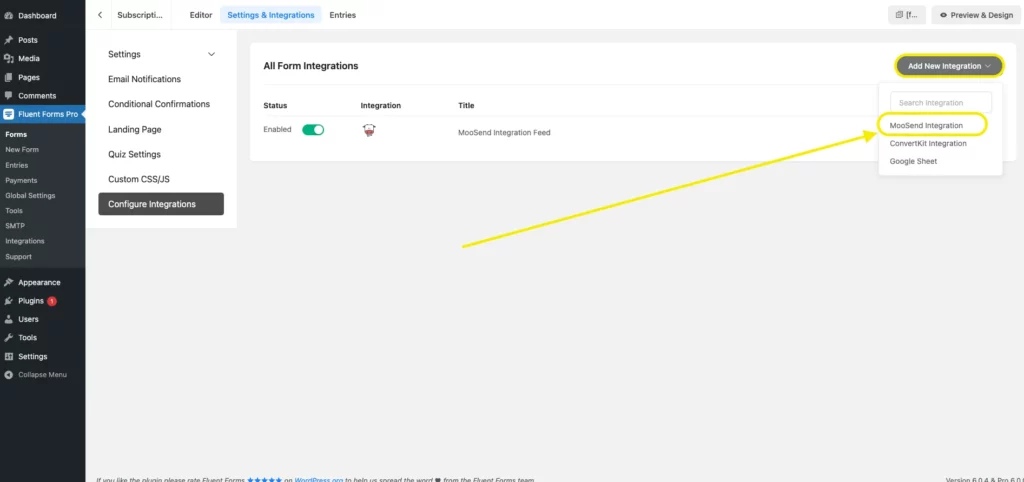Screen dimensions: 1024x482
Task: Choose Google Sheet from the dropdown
Action: click(913, 161)
